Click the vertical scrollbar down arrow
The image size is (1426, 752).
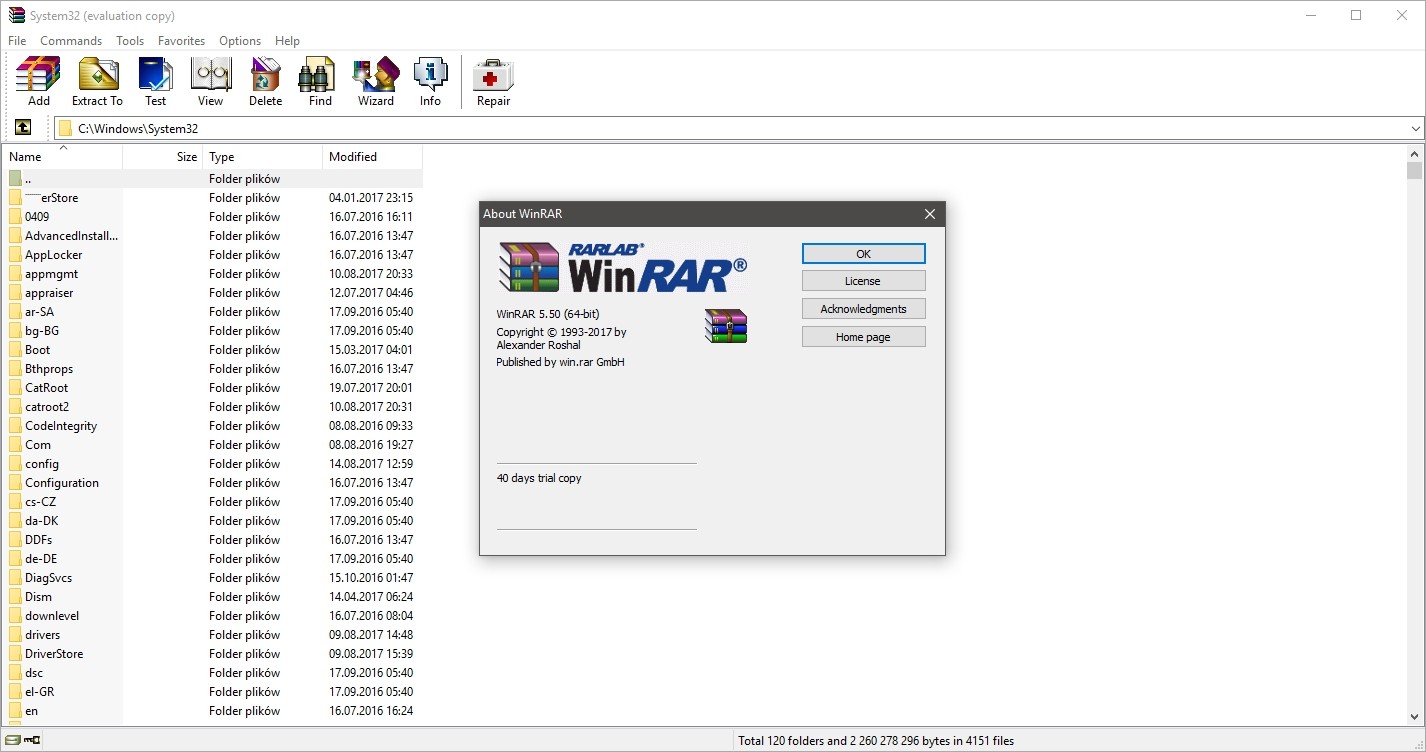(x=1414, y=716)
